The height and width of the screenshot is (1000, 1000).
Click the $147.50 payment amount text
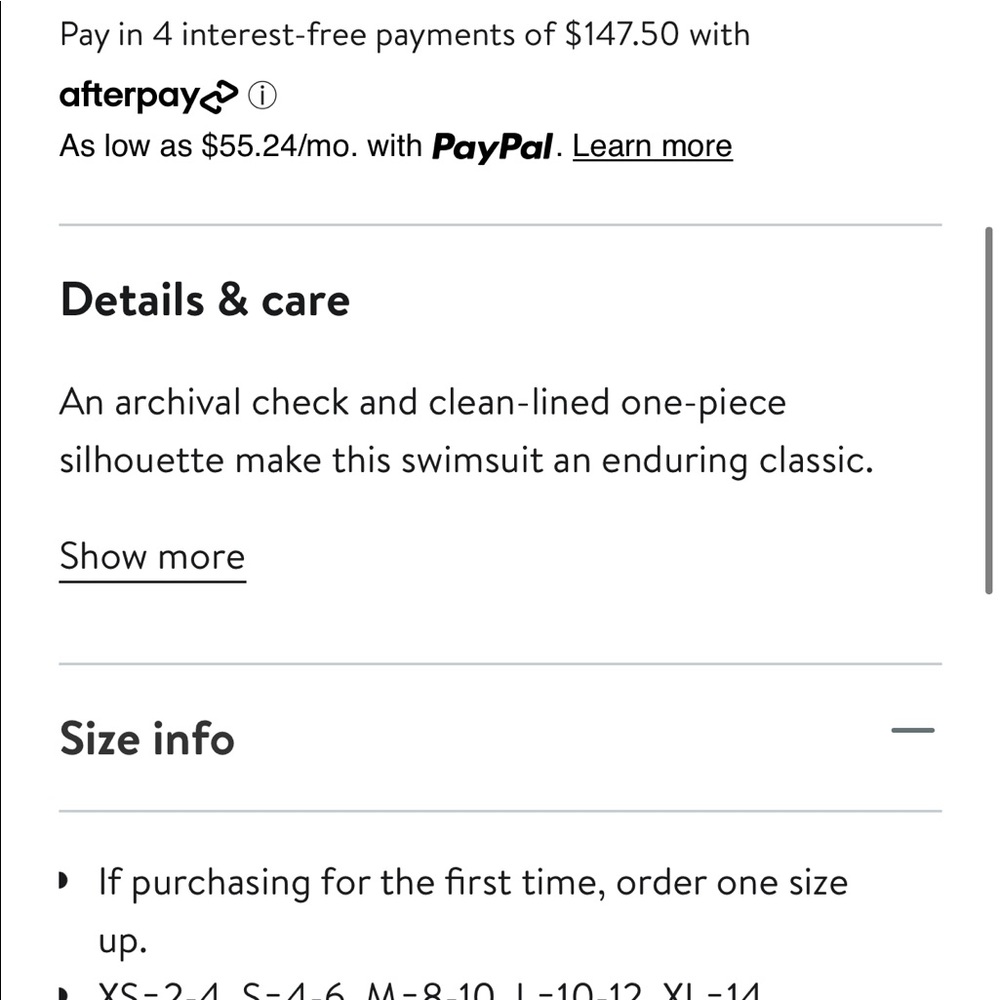pyautogui.click(x=622, y=35)
